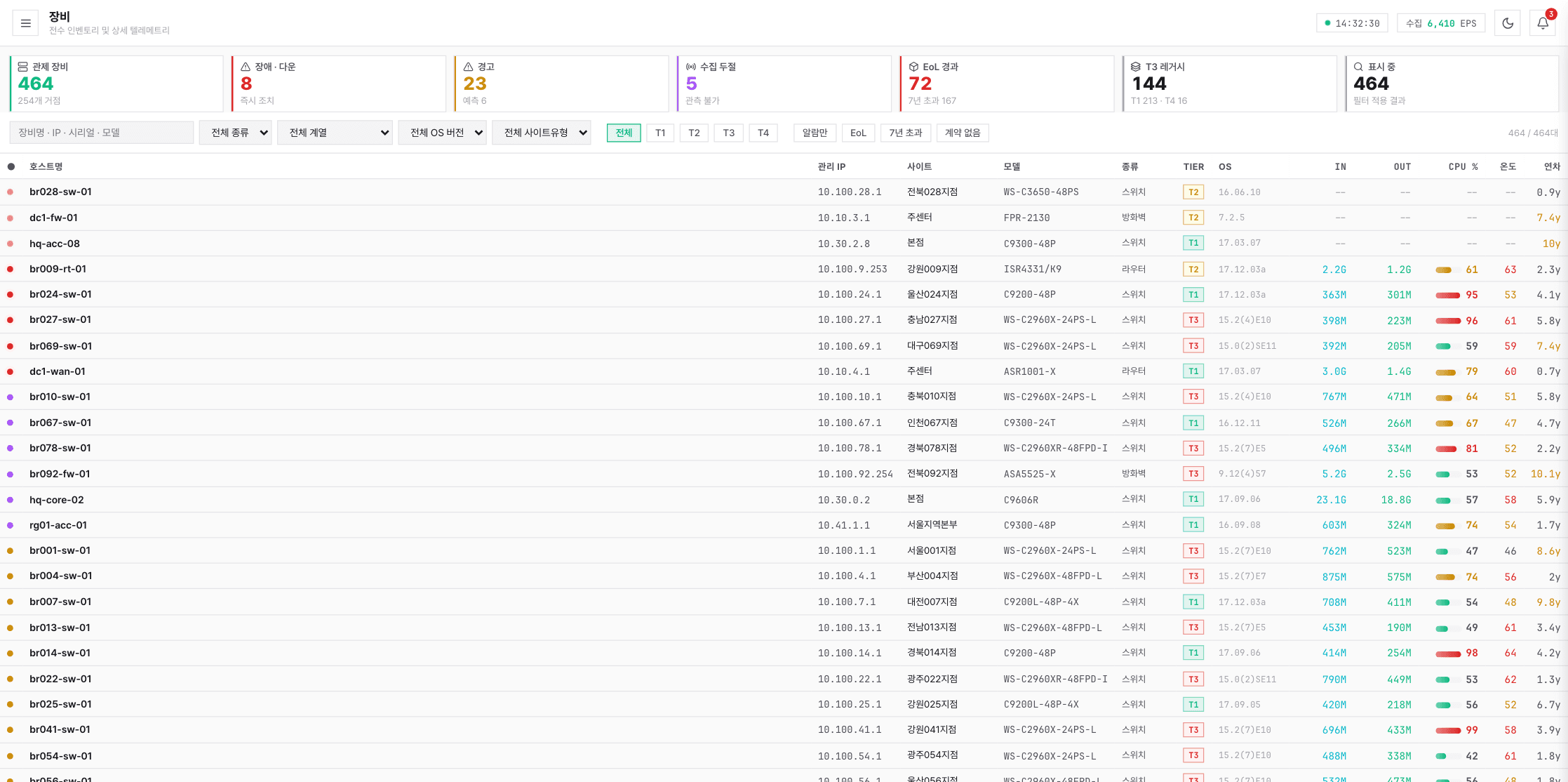Click the CPU bar for br041-sw-01
The image size is (1568, 782).
pos(1447,730)
